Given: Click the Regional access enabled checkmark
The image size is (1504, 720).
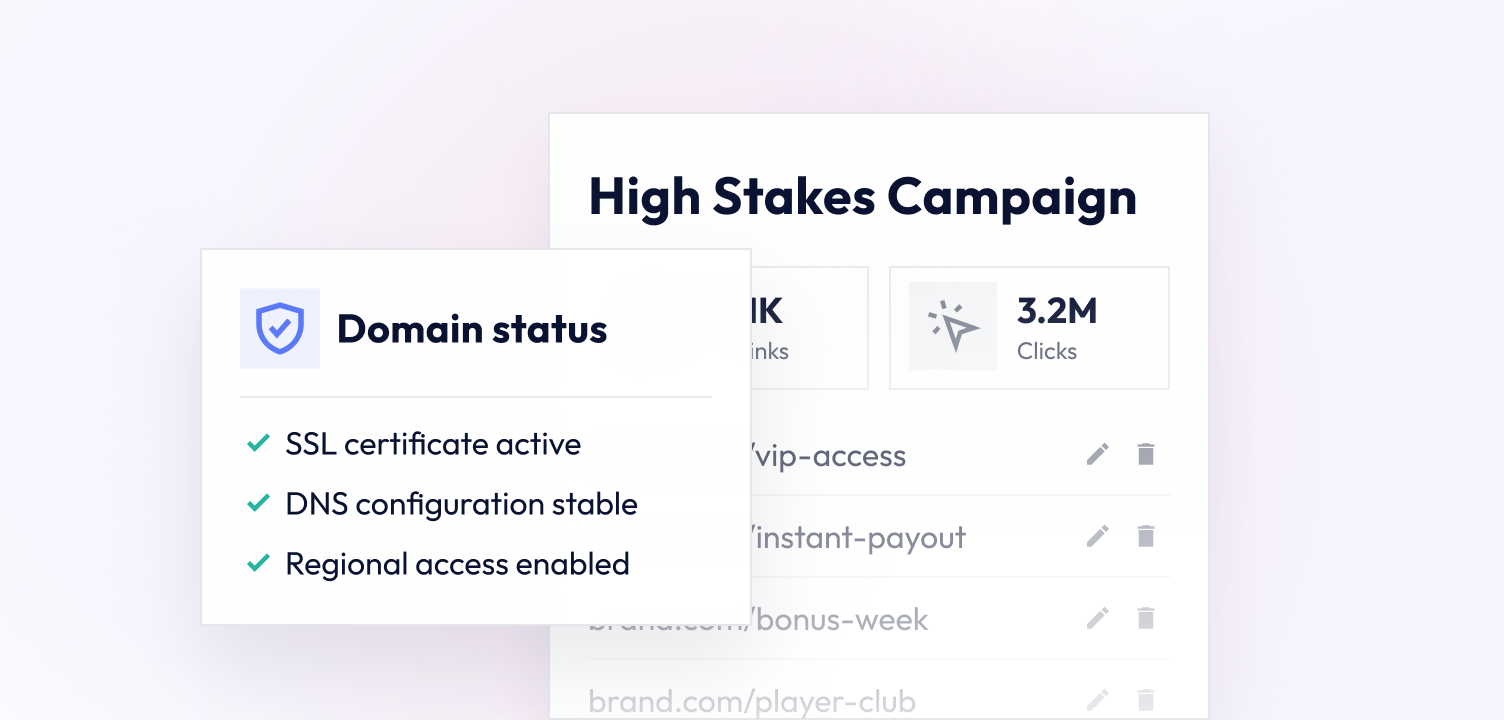Looking at the screenshot, I should [258, 564].
